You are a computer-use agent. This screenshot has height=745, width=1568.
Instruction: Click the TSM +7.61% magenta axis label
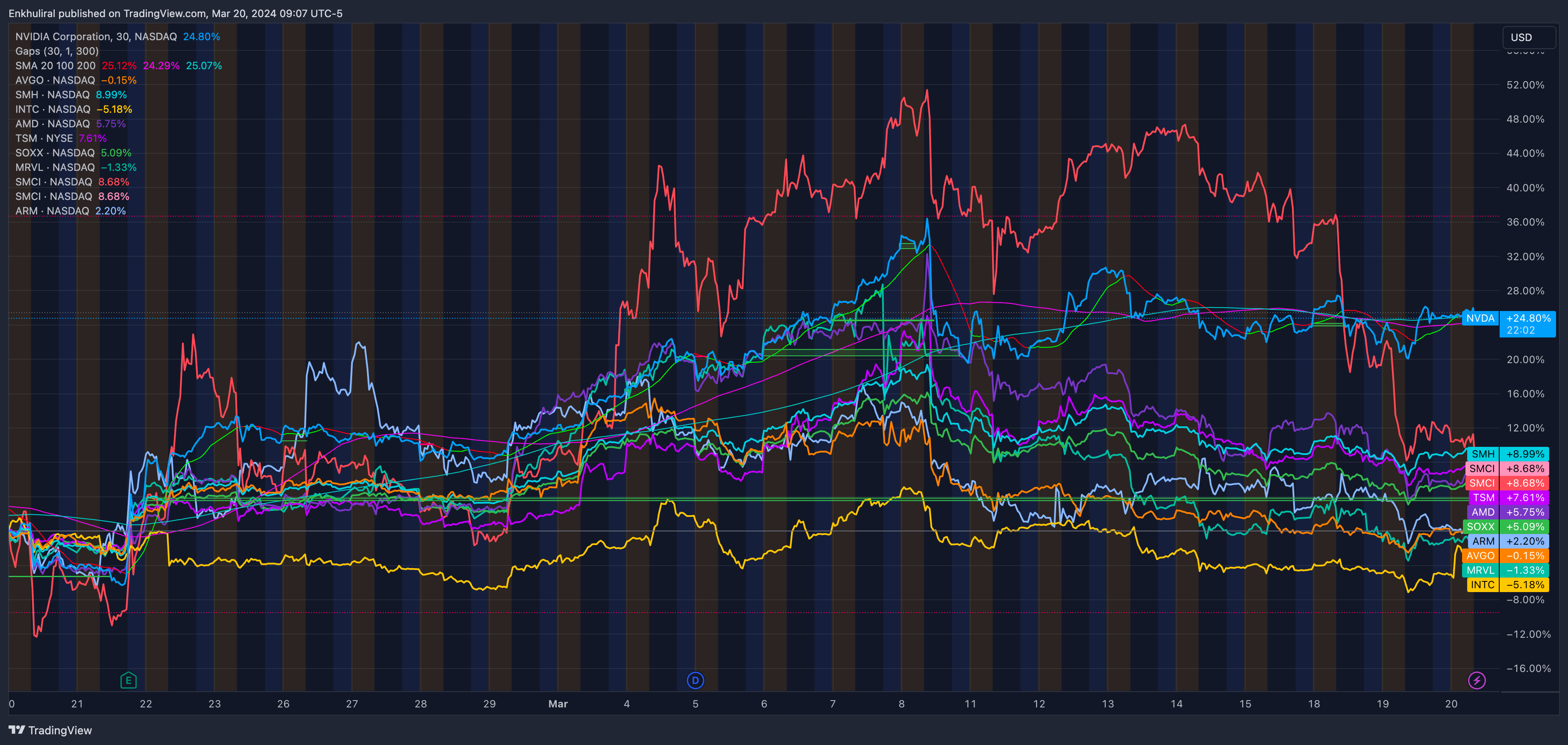pyautogui.click(x=1512, y=498)
